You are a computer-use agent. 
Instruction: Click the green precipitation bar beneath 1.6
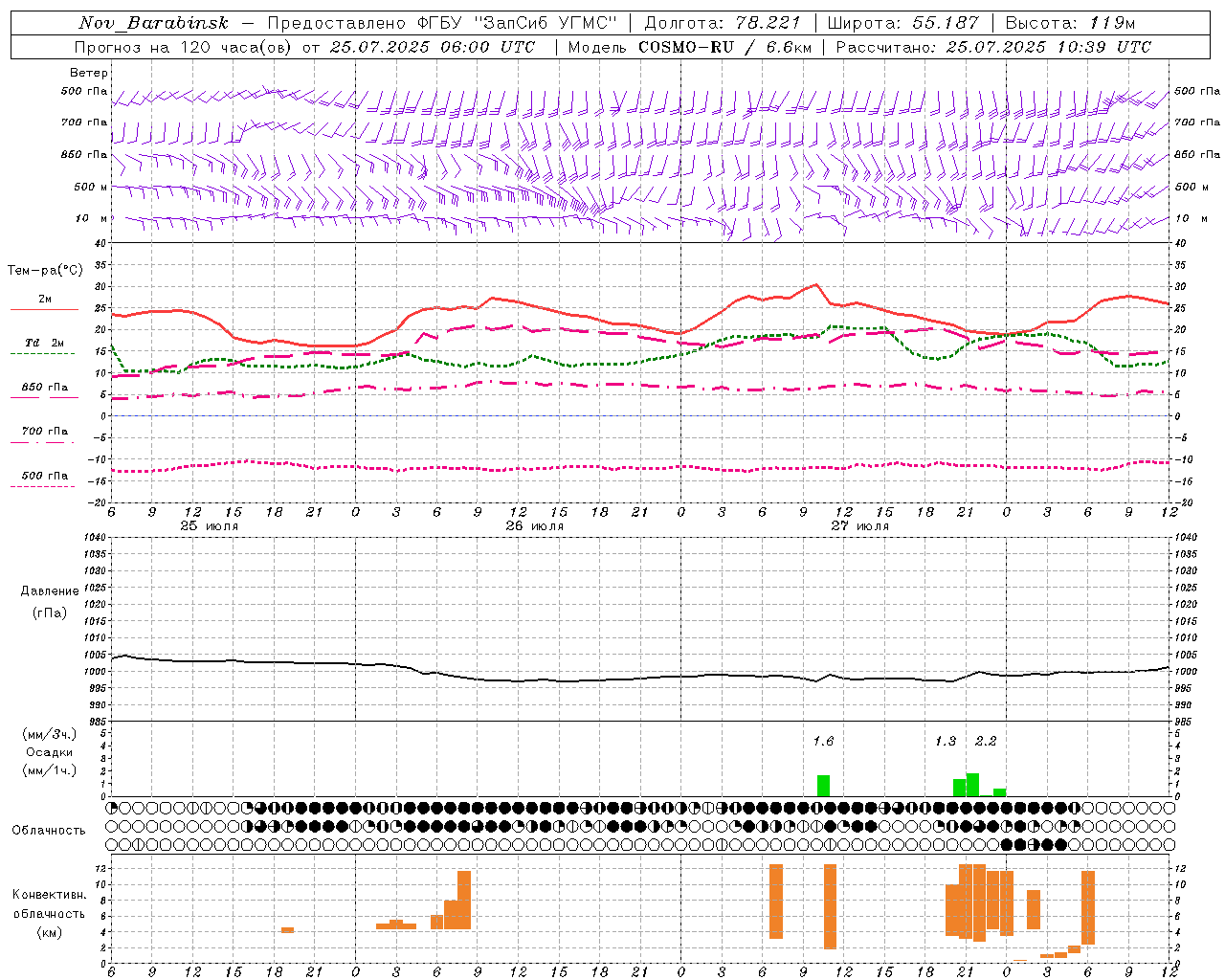point(823,786)
